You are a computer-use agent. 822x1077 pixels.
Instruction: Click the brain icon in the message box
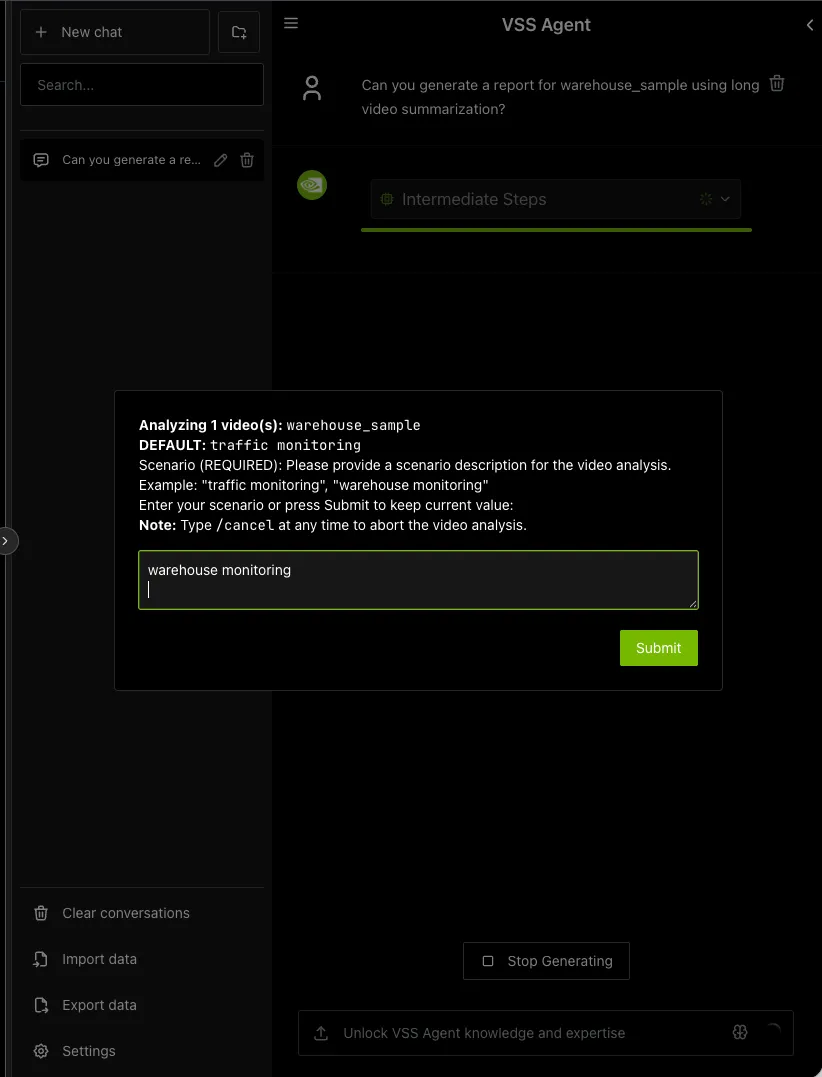click(x=740, y=1032)
